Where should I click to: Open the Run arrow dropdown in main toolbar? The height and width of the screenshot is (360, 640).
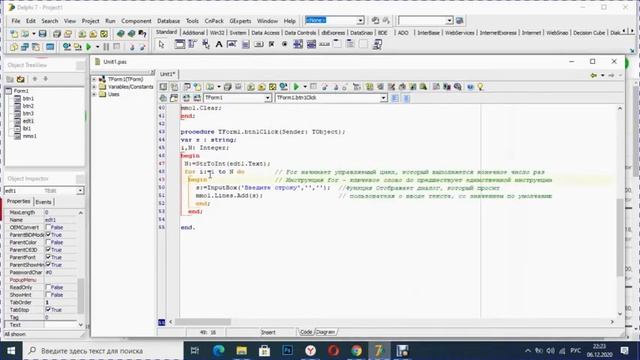(97, 47)
